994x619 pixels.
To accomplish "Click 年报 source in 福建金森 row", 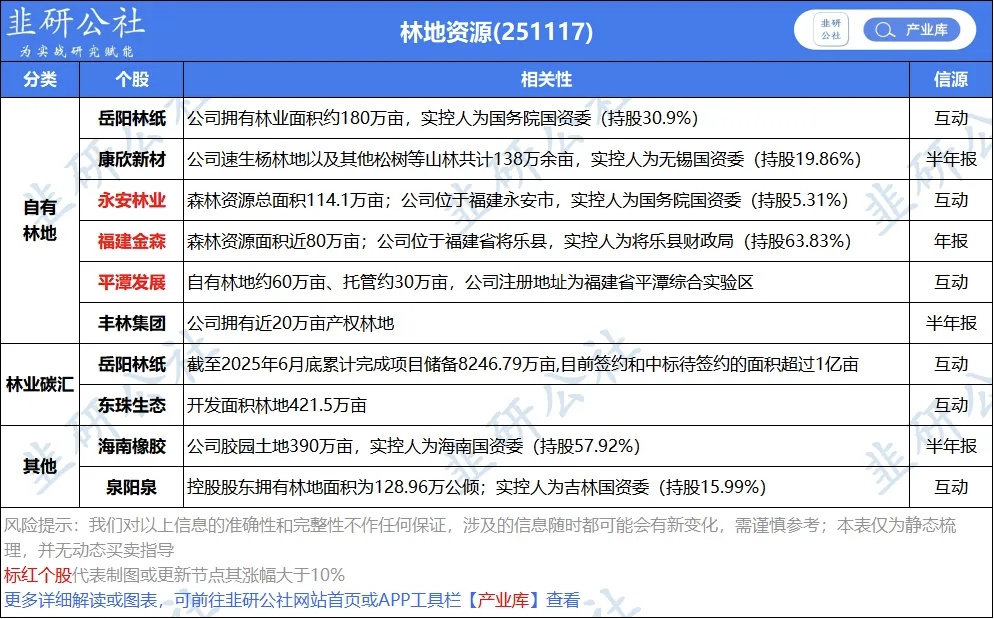I will (951, 241).
